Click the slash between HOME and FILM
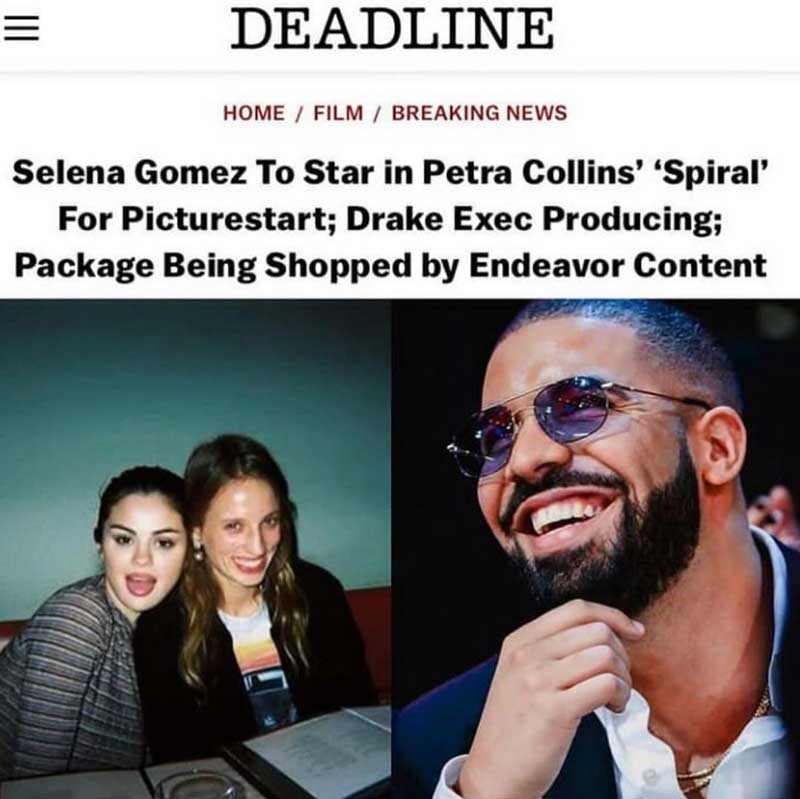Screen dimensions: 800x799 (x=299, y=113)
